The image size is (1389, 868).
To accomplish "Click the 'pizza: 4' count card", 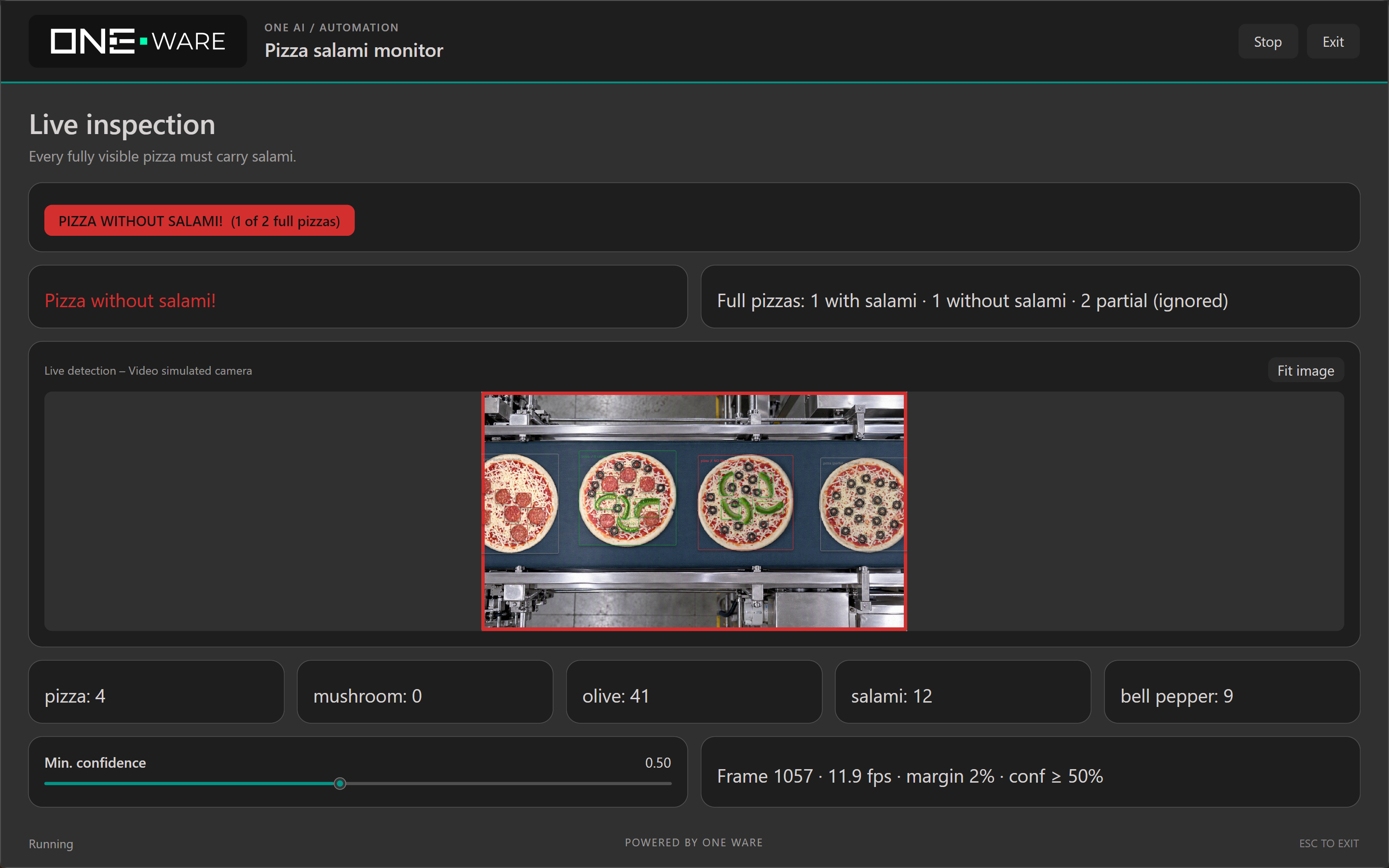I will tap(156, 692).
